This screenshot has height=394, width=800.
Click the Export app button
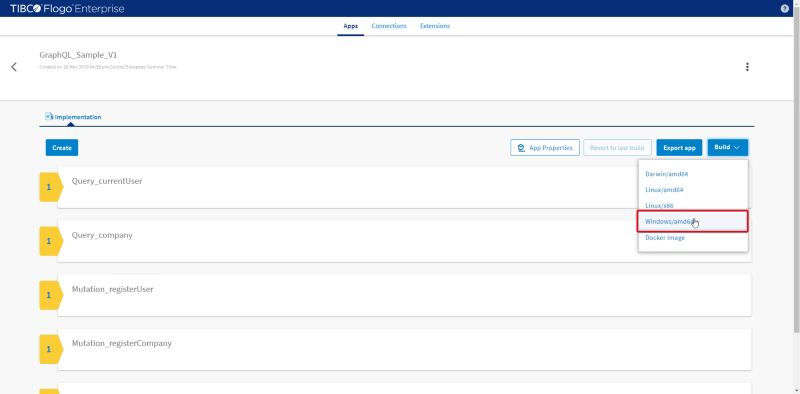point(679,147)
